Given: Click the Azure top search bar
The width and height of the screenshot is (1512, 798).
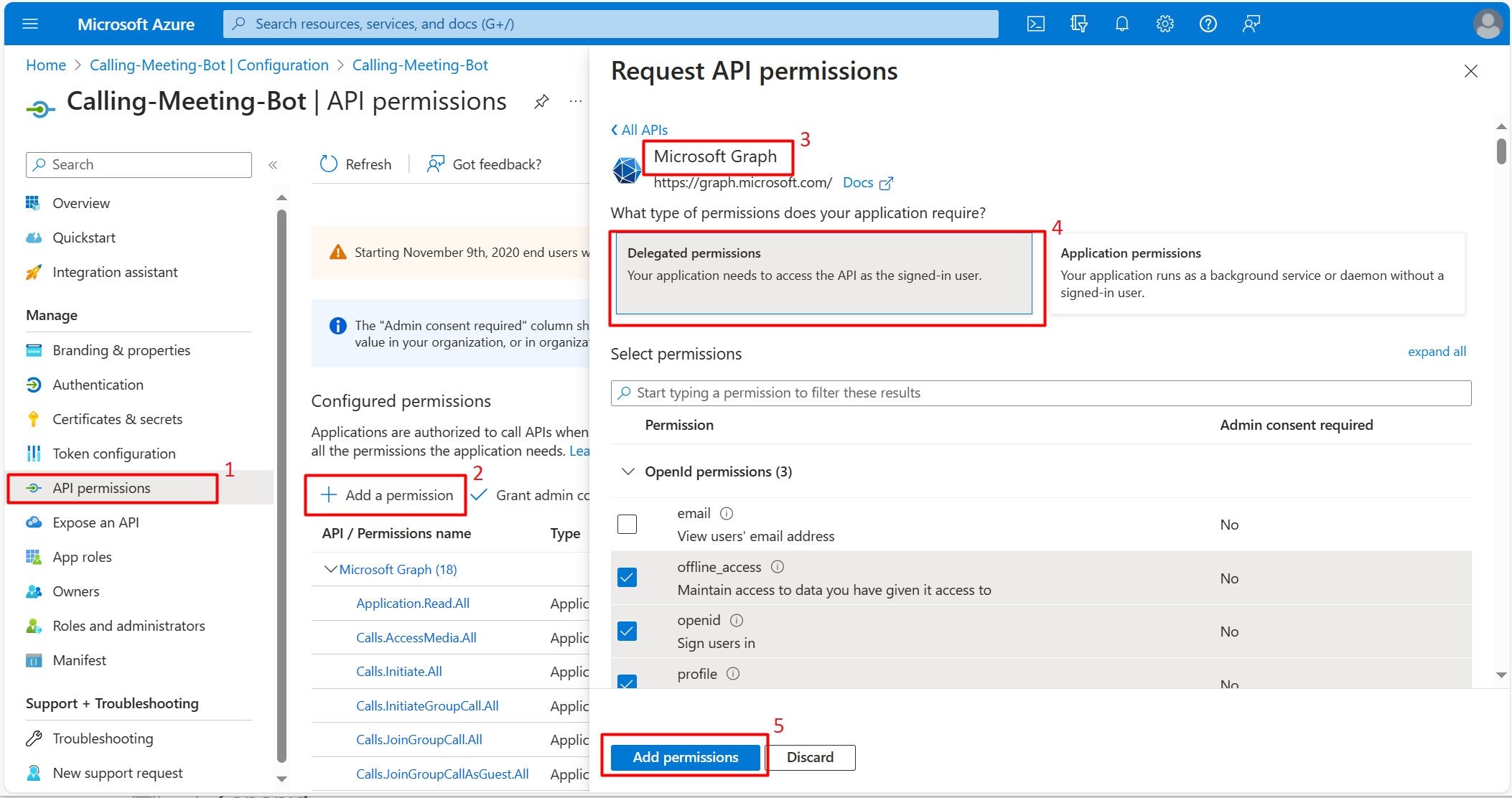Looking at the screenshot, I should [x=610, y=24].
